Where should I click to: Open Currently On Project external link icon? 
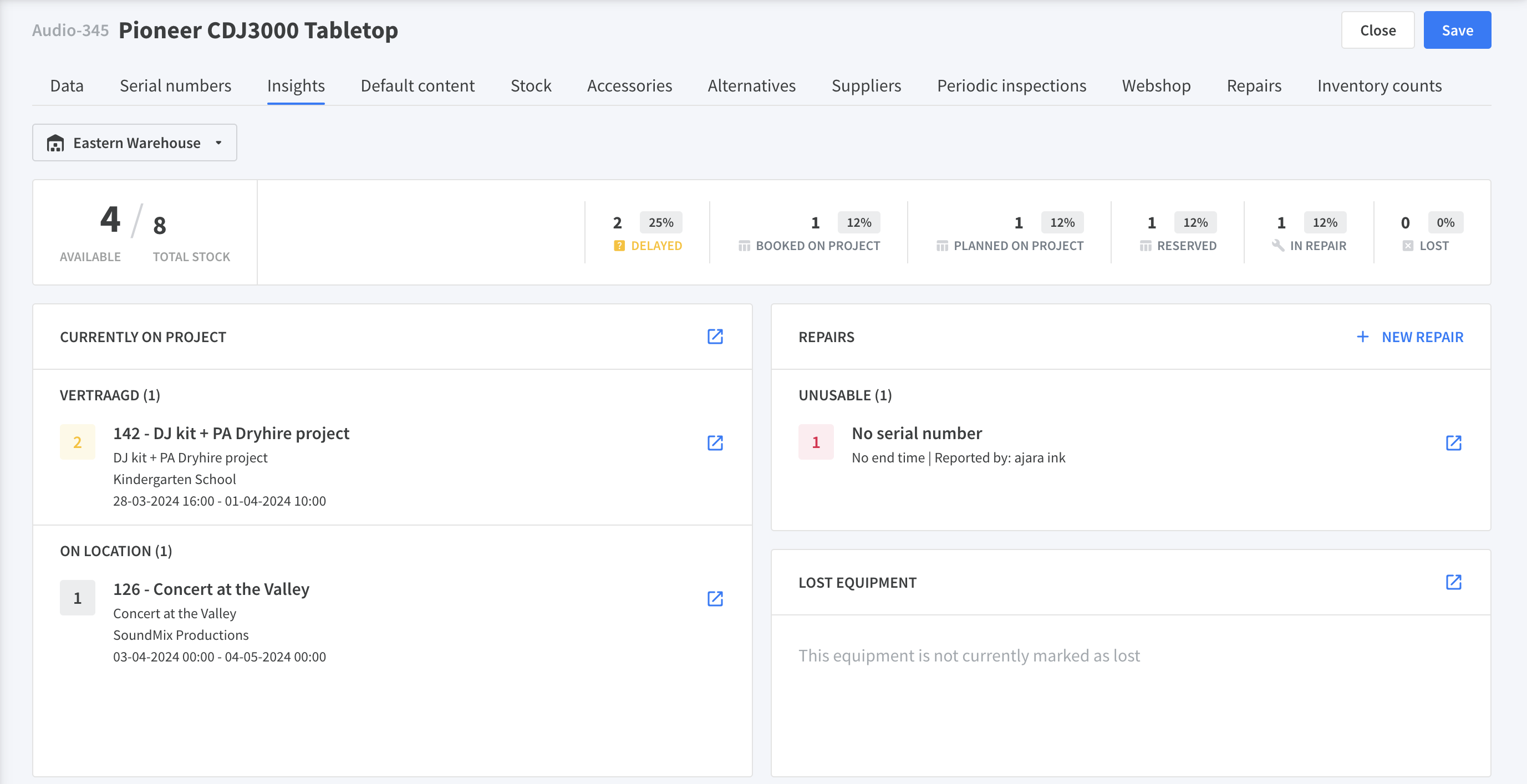pyautogui.click(x=715, y=337)
